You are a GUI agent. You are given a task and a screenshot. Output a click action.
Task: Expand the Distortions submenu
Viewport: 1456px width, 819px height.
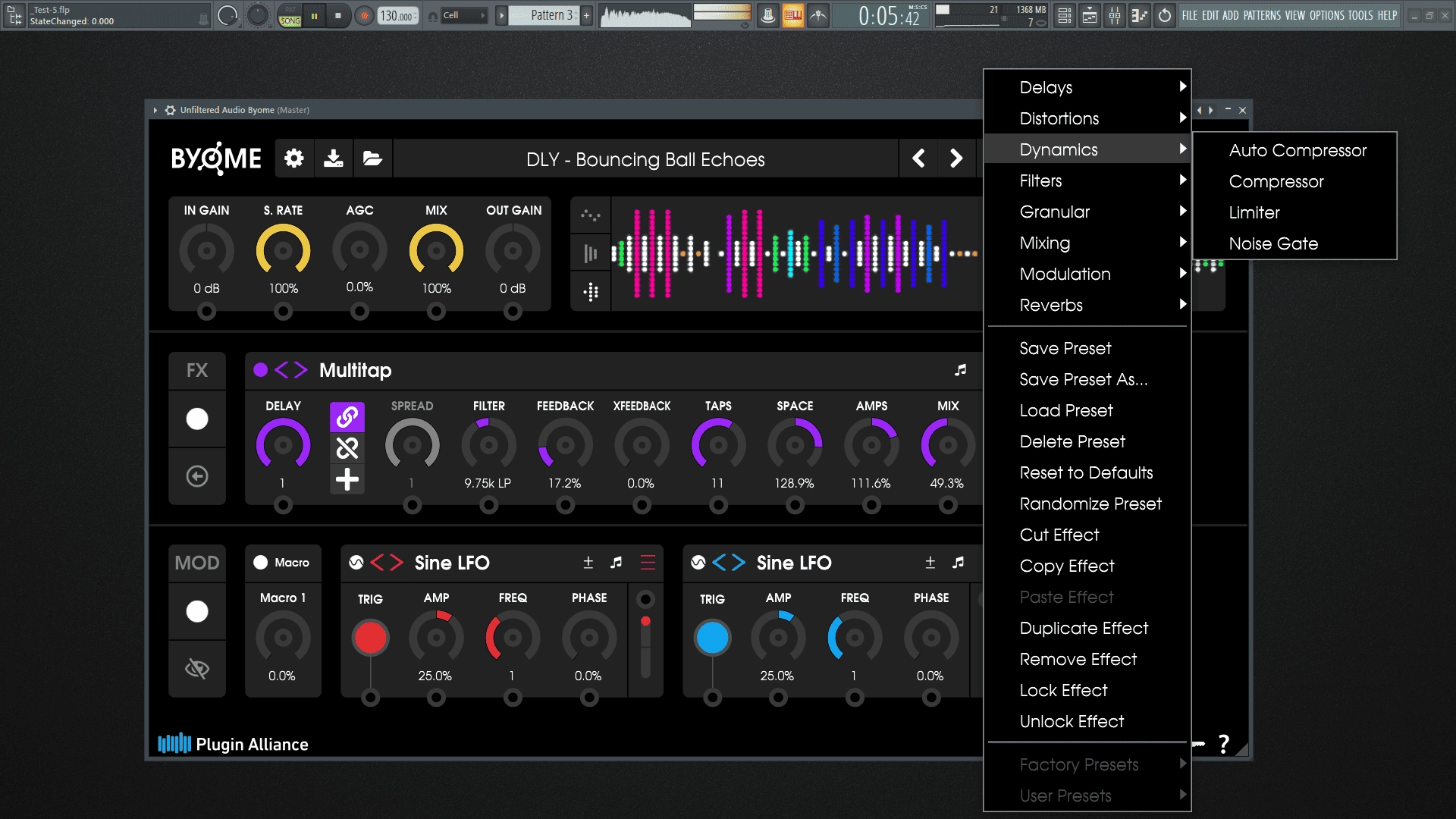[x=1087, y=118]
